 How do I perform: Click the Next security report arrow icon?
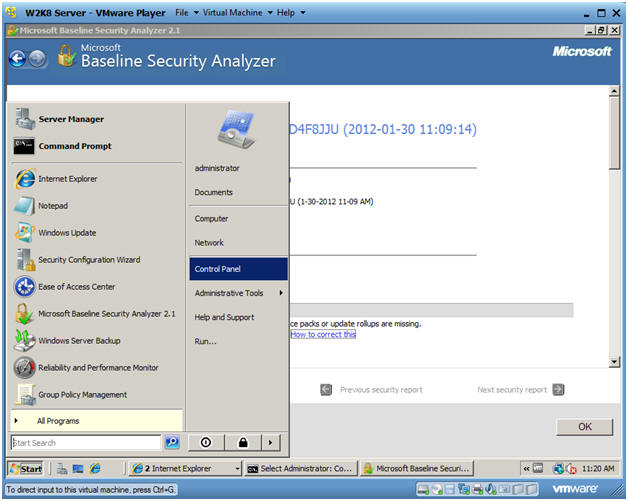tap(558, 389)
